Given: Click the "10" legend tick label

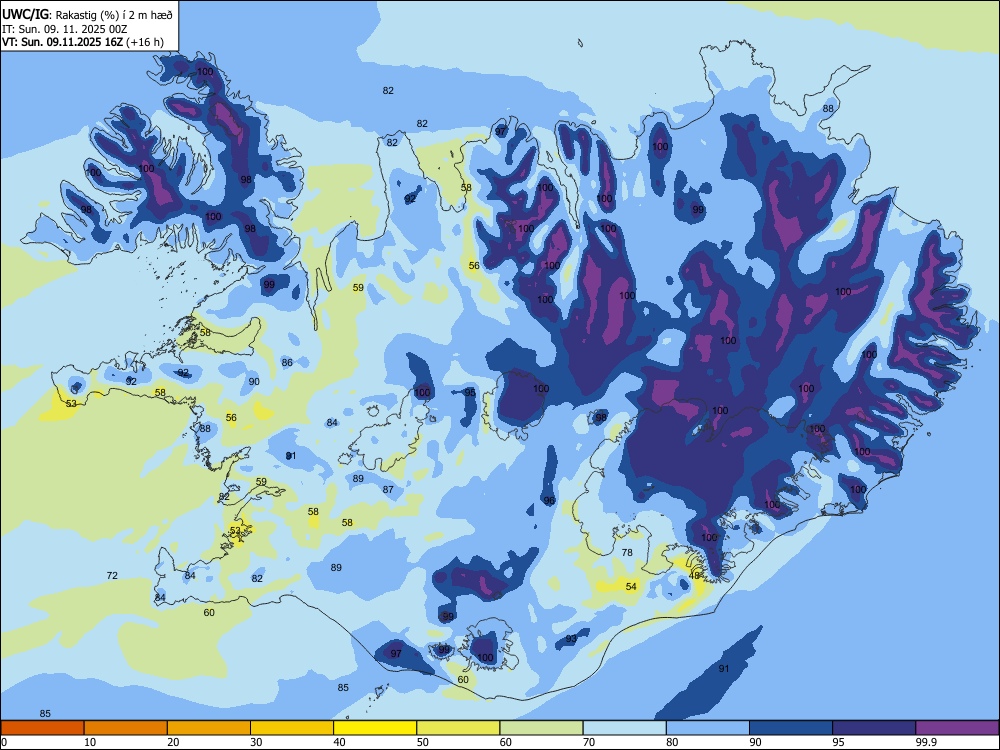Looking at the screenshot, I should click(x=90, y=742).
